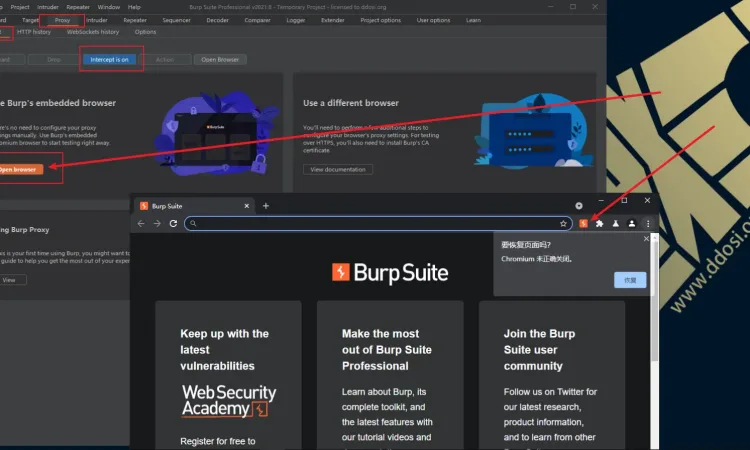Click the browser address bar field

378,223
